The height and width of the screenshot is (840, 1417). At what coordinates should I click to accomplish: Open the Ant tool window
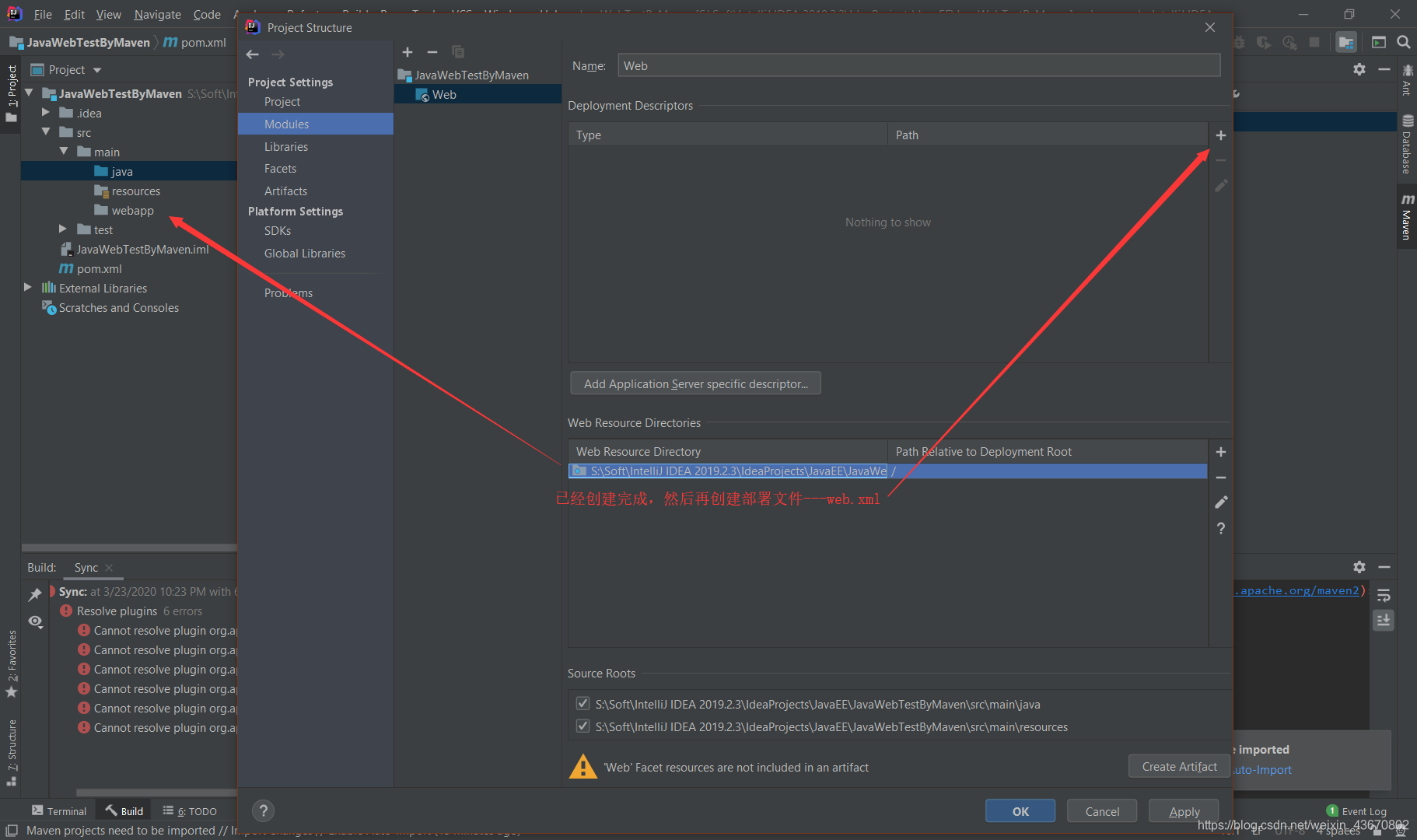1407,80
